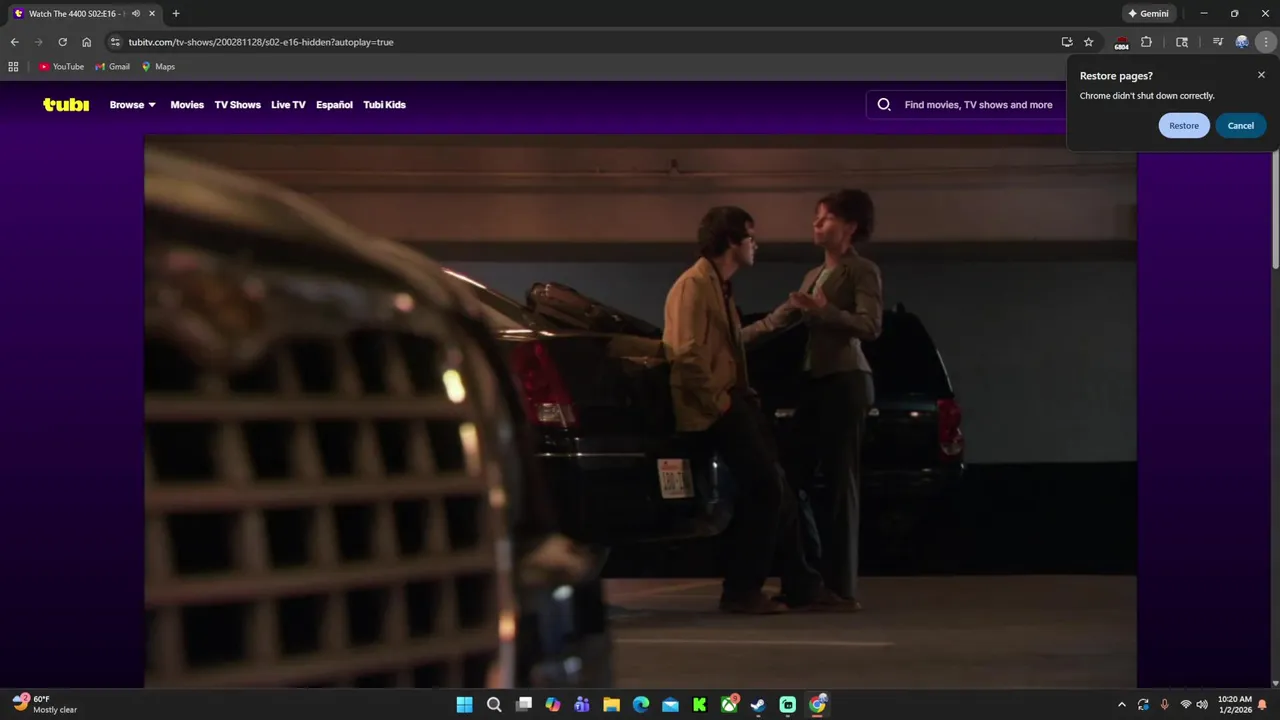This screenshot has width=1280, height=720.
Task: Click the red extension icon with 6804 badge
Action: point(1121,43)
